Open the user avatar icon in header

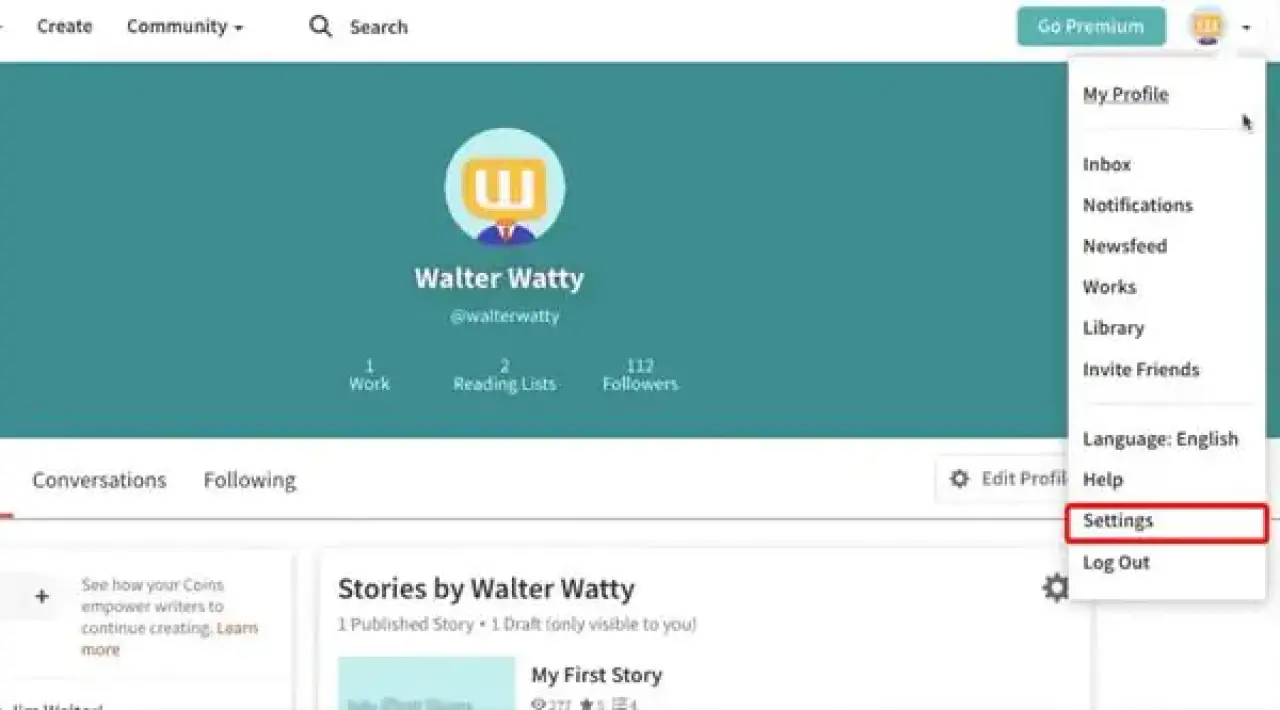[1207, 27]
